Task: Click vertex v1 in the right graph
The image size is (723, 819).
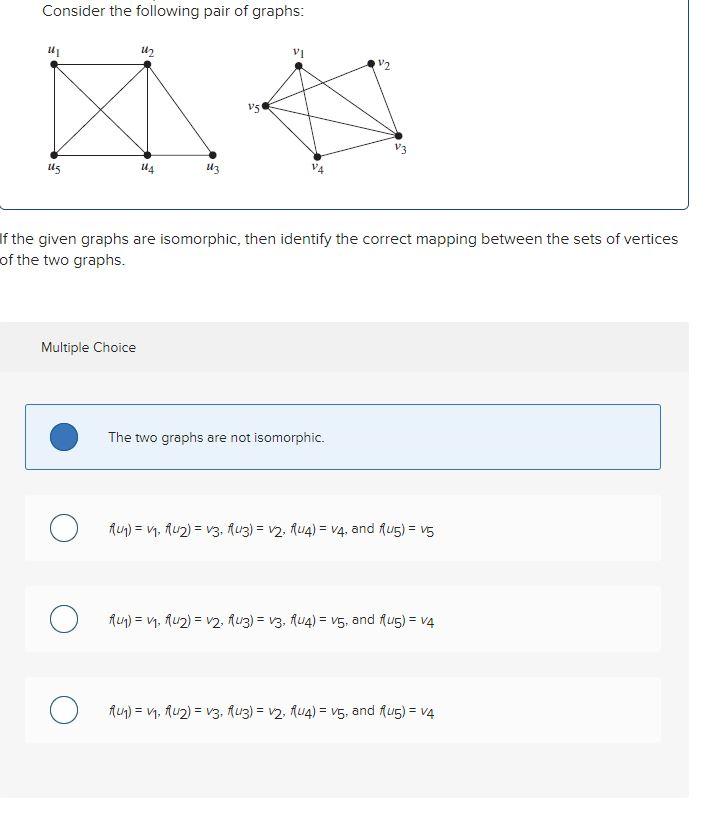Action: pyautogui.click(x=297, y=64)
